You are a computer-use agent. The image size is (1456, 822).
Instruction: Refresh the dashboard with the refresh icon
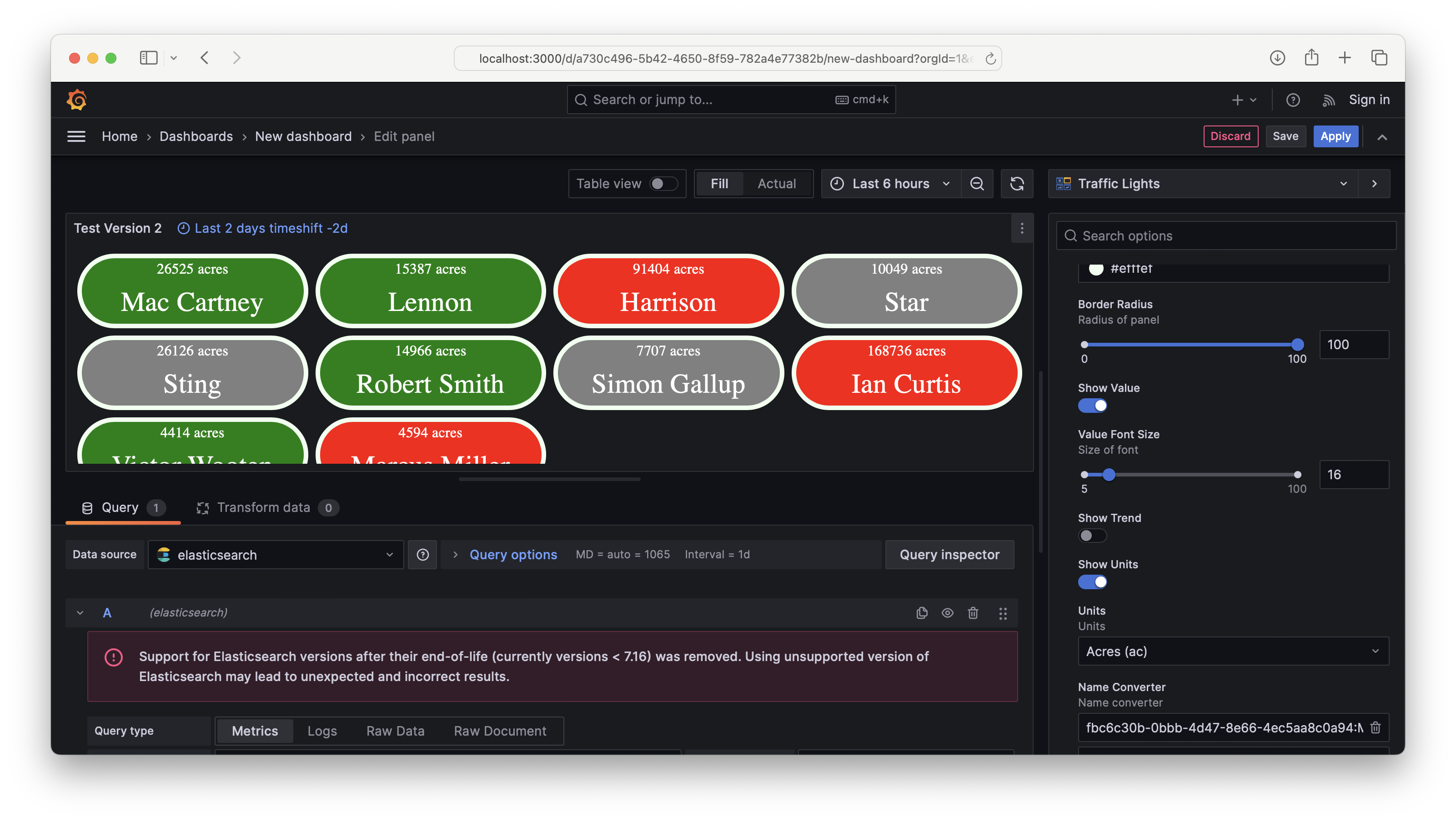(1017, 184)
